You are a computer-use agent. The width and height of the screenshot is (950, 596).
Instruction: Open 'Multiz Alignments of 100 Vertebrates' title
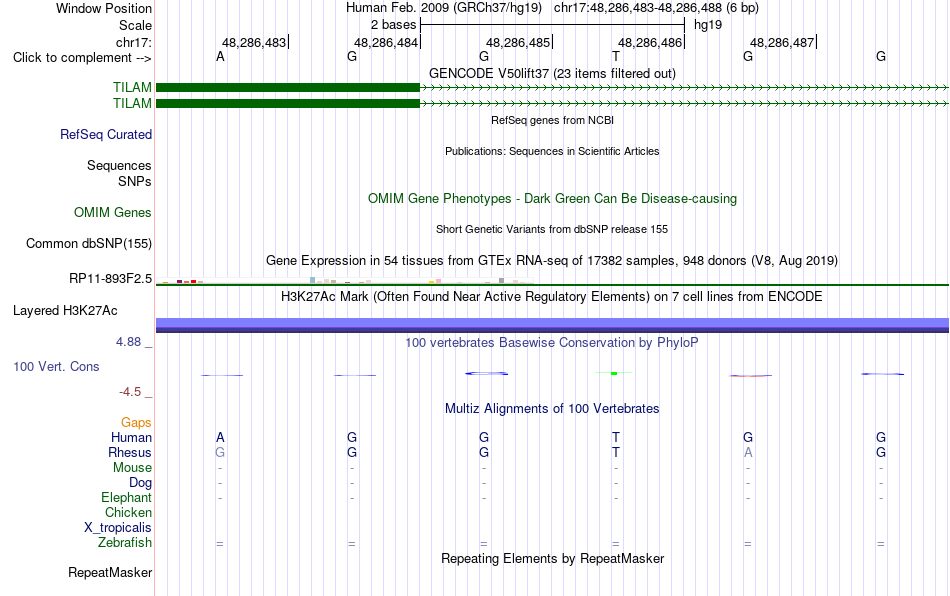552,409
